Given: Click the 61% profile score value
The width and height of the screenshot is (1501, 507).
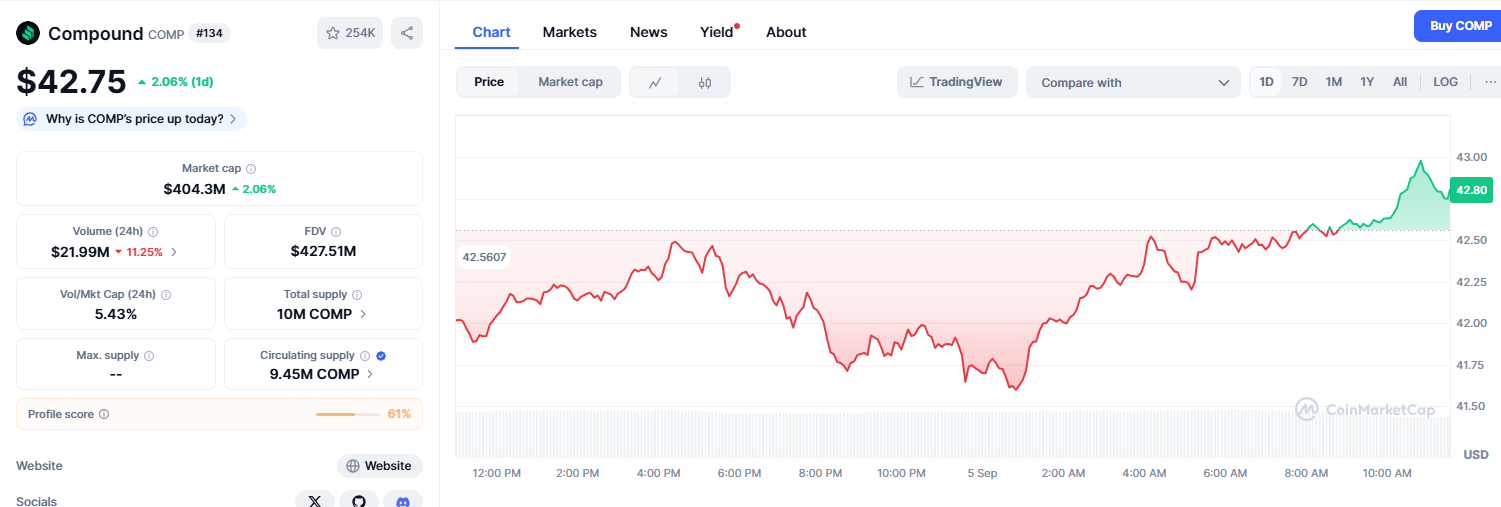Looking at the screenshot, I should [399, 414].
